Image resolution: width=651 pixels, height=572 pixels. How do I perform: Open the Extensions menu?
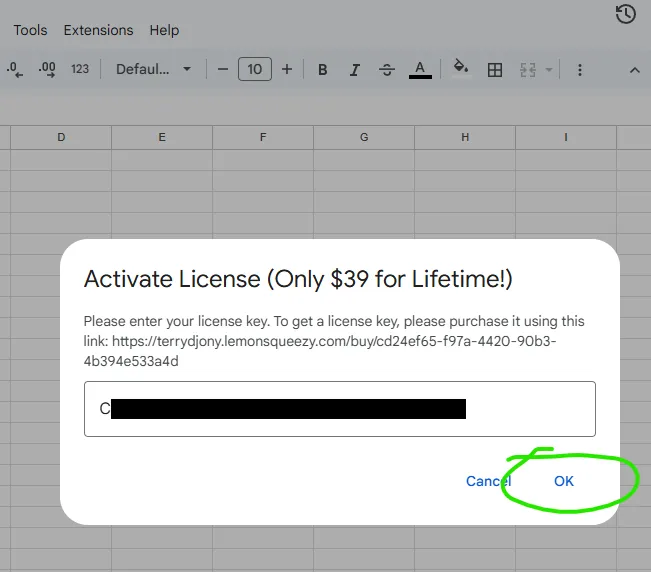98,30
